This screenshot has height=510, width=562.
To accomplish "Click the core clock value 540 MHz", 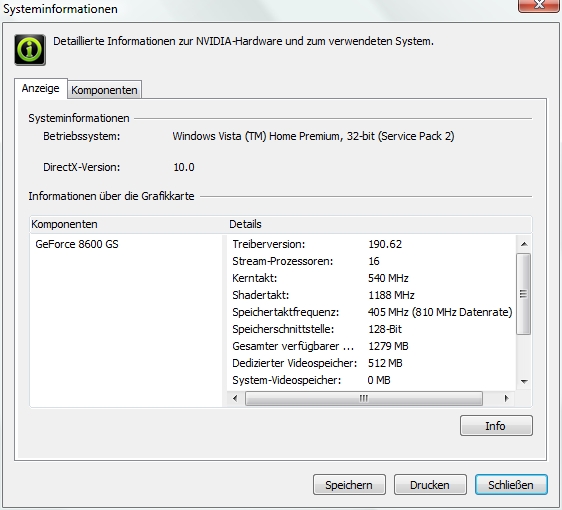I will (388, 278).
